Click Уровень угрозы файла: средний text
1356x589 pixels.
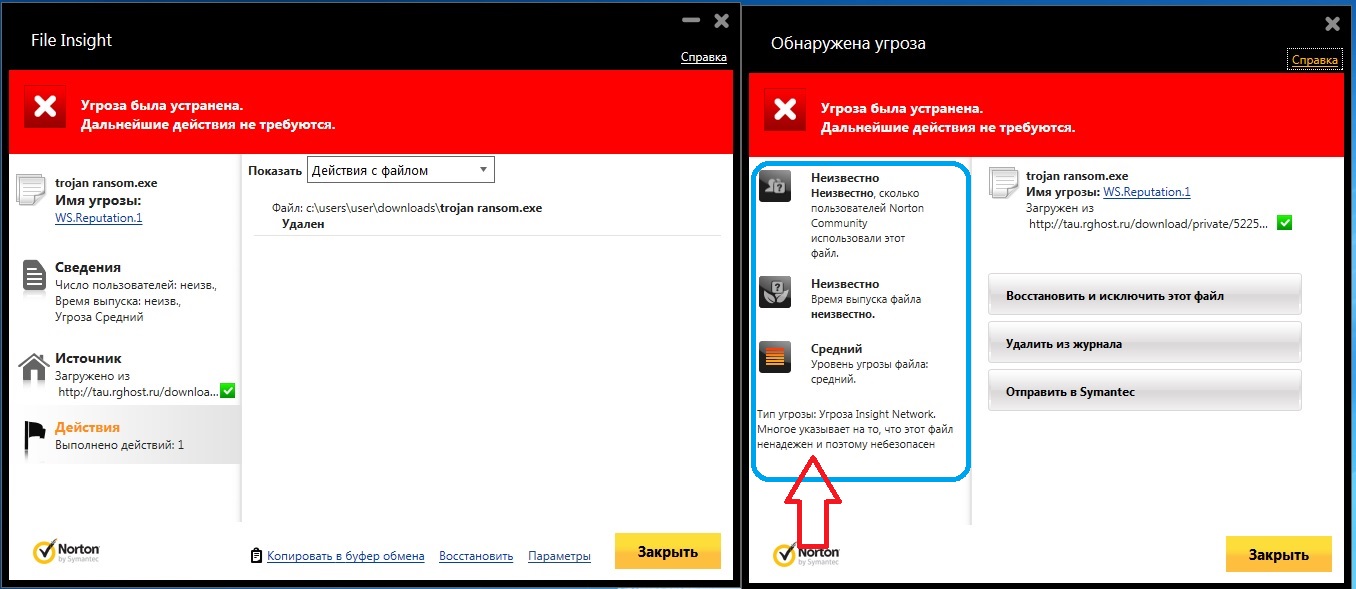pos(869,372)
